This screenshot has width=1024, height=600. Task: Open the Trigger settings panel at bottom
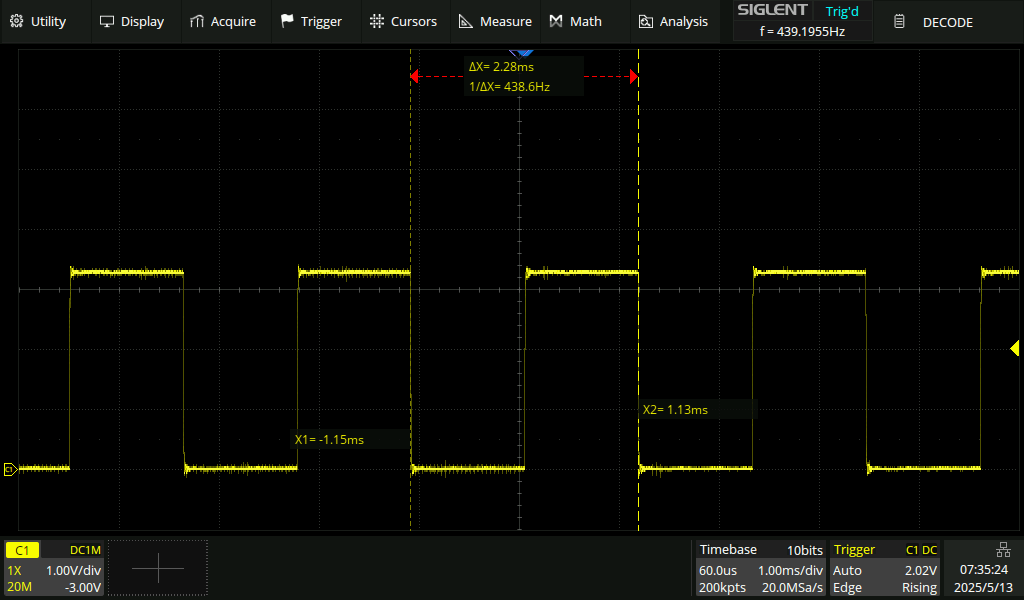pyautogui.click(x=885, y=568)
